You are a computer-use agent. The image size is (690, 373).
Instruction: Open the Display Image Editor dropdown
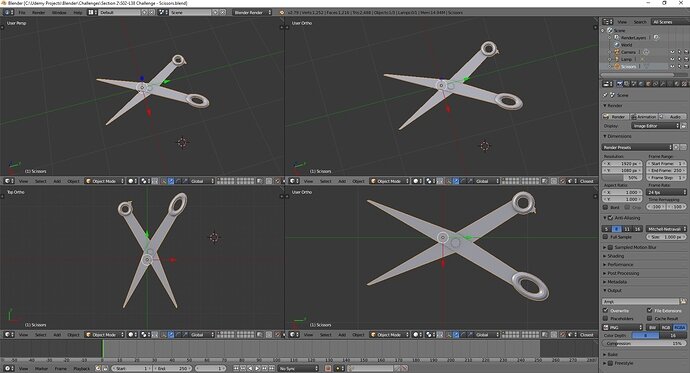[x=656, y=126]
